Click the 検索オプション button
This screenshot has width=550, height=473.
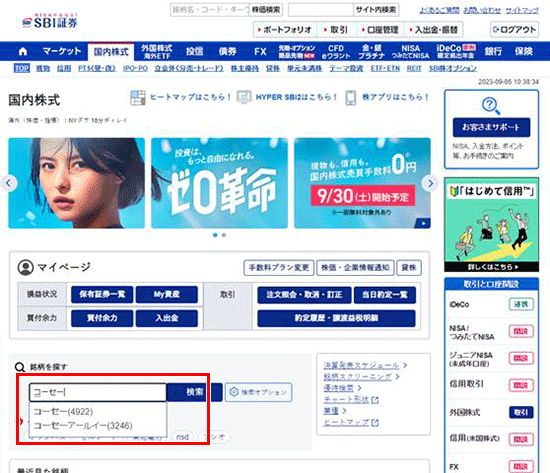pos(259,392)
